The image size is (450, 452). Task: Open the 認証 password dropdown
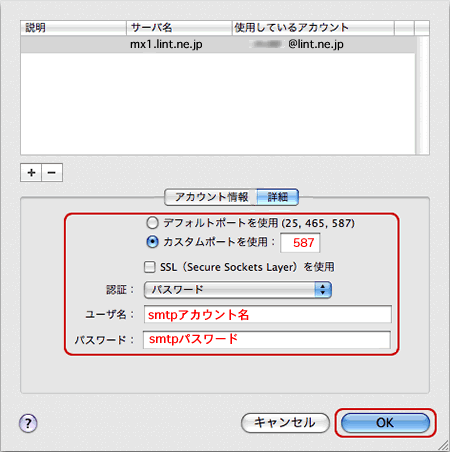238,290
